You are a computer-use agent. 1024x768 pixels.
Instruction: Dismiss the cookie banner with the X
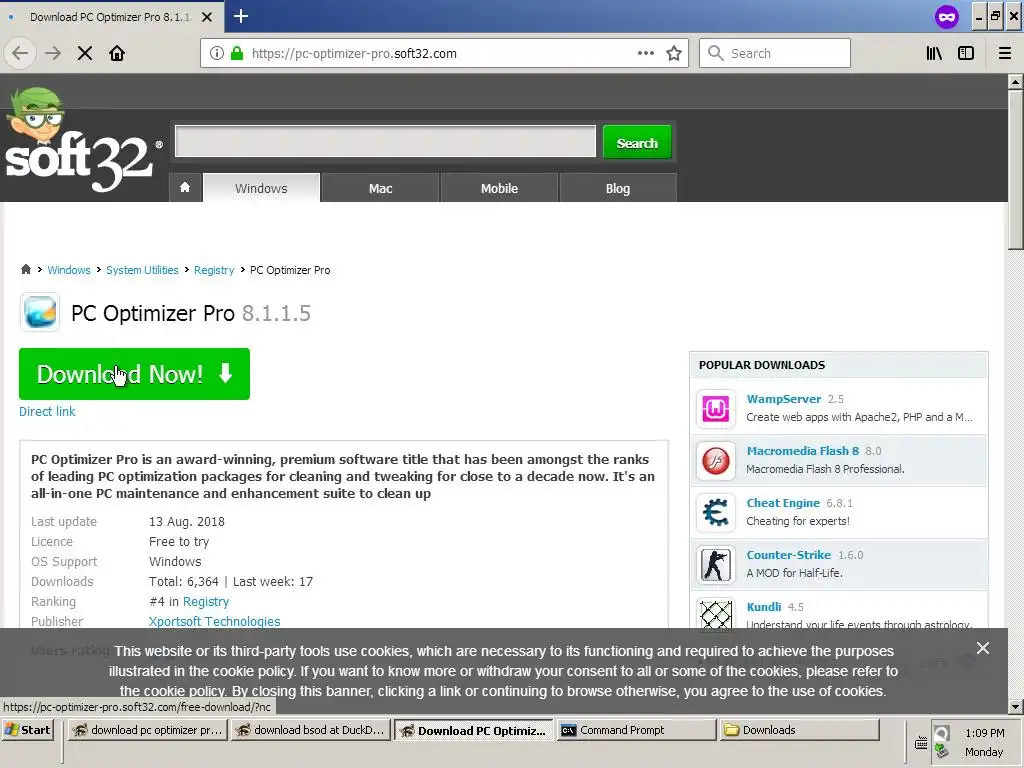pyautogui.click(x=983, y=648)
